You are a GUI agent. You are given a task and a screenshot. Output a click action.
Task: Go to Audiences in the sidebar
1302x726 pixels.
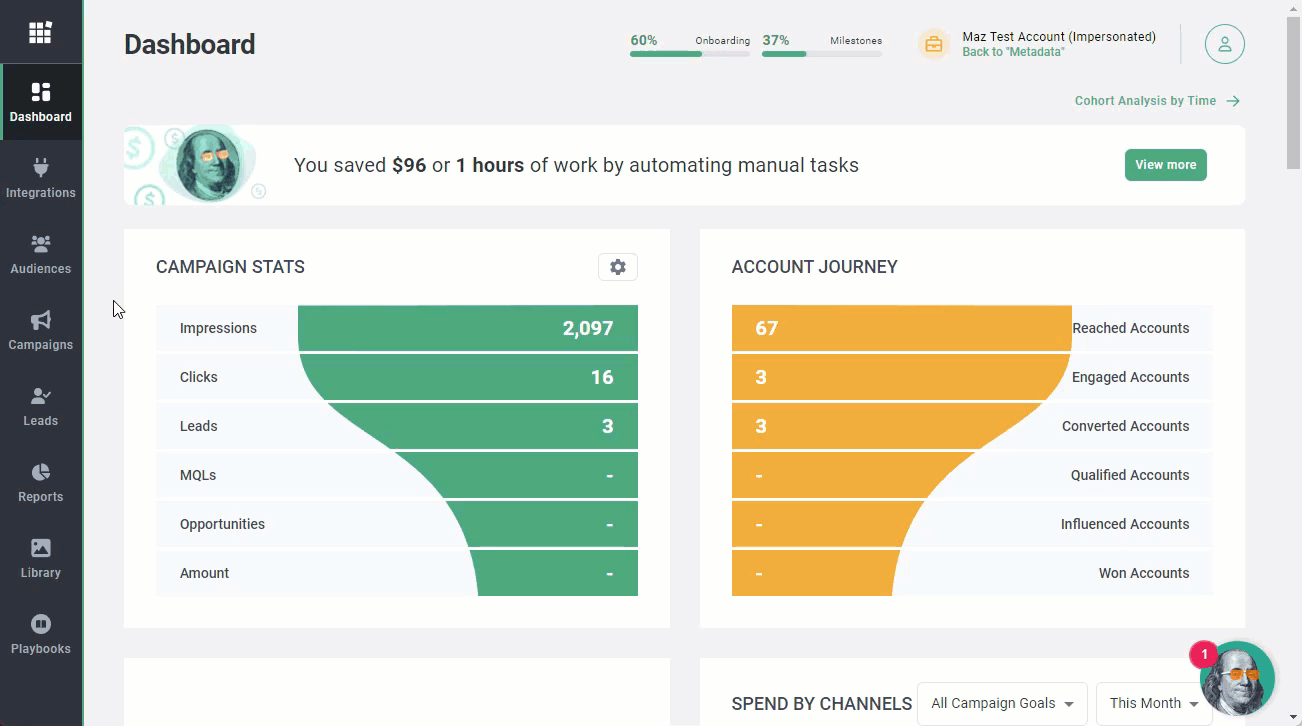point(41,254)
